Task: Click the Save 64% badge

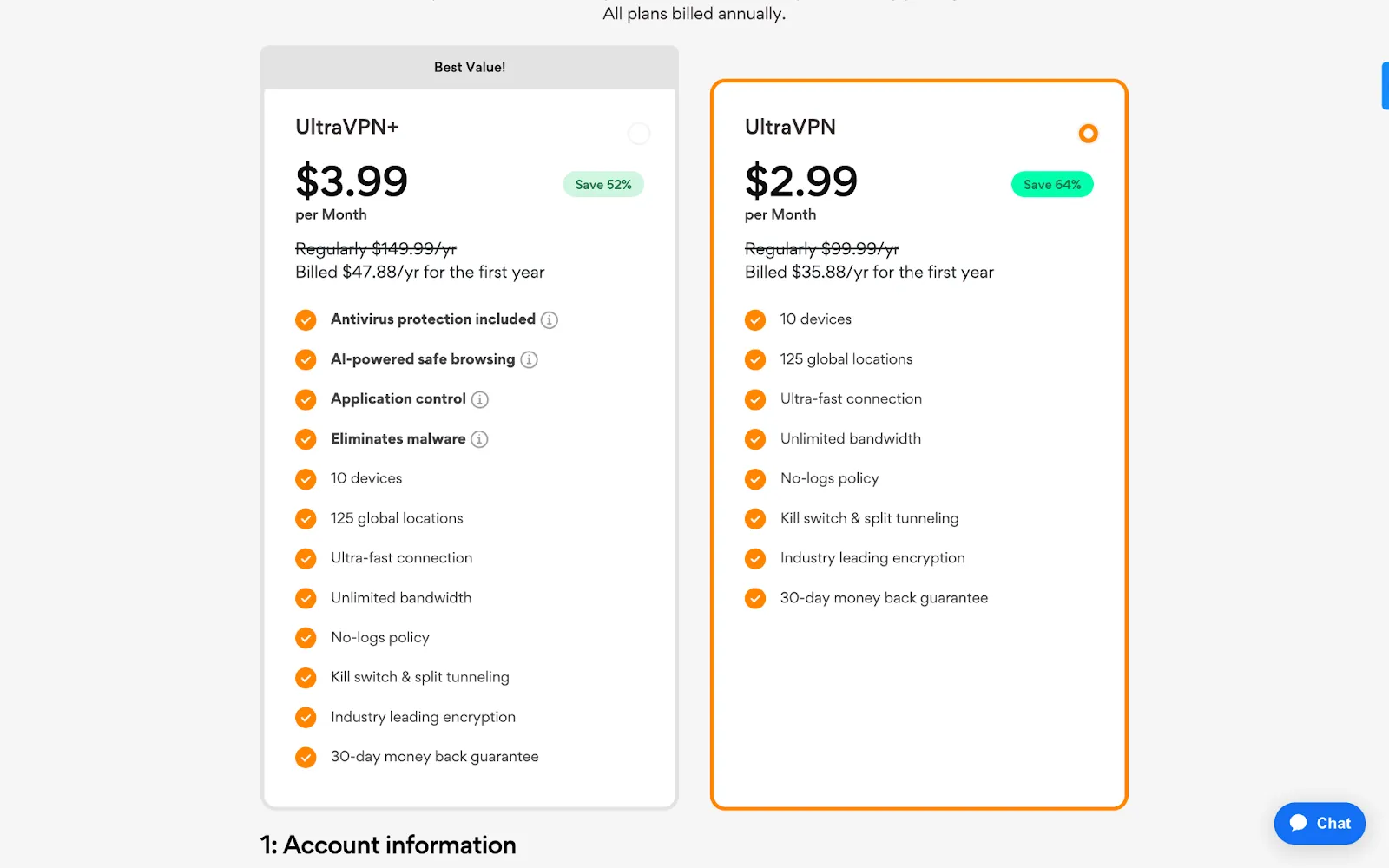Action: pyautogui.click(x=1052, y=185)
